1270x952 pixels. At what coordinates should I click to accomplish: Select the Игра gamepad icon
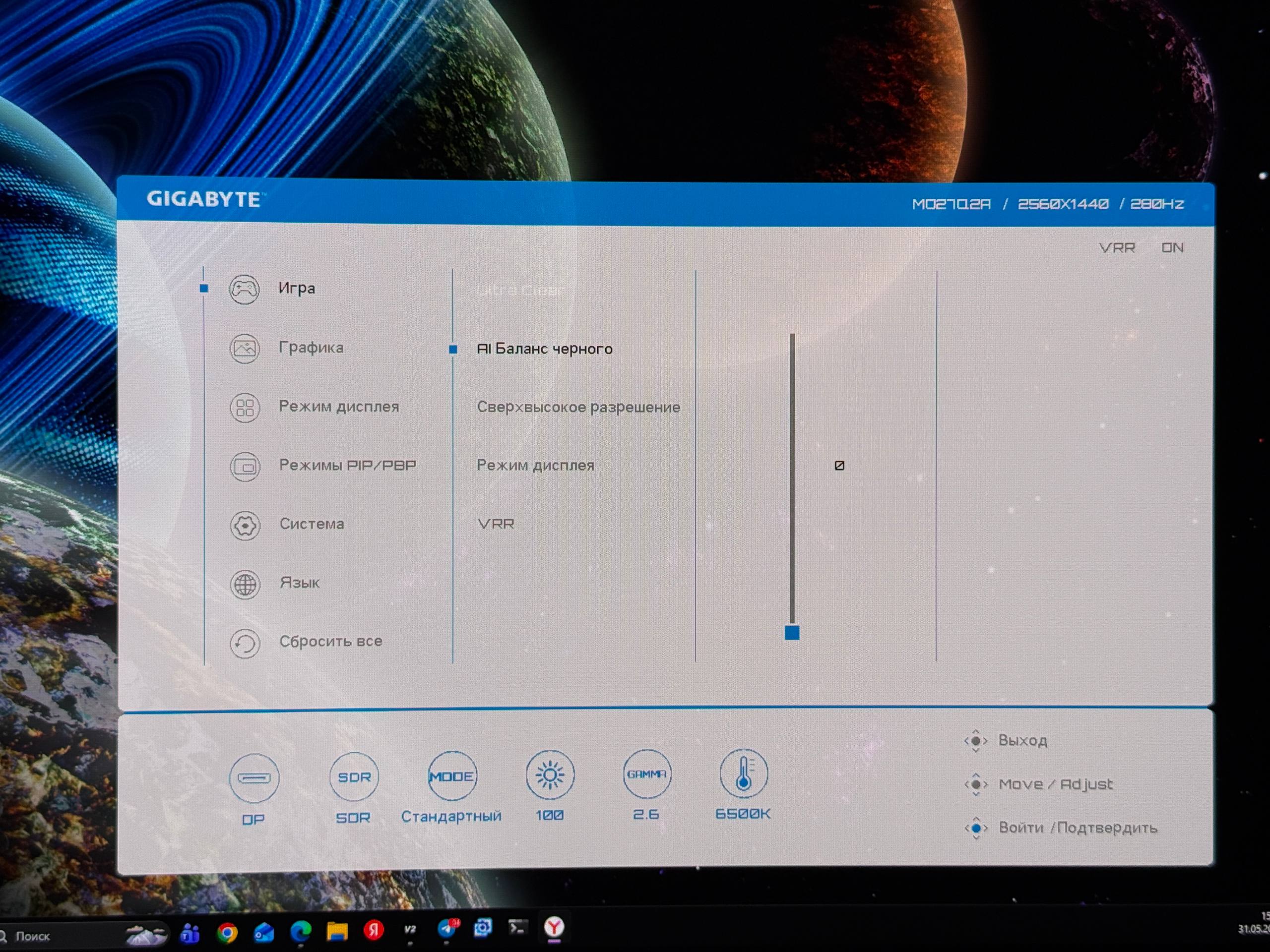(245, 289)
